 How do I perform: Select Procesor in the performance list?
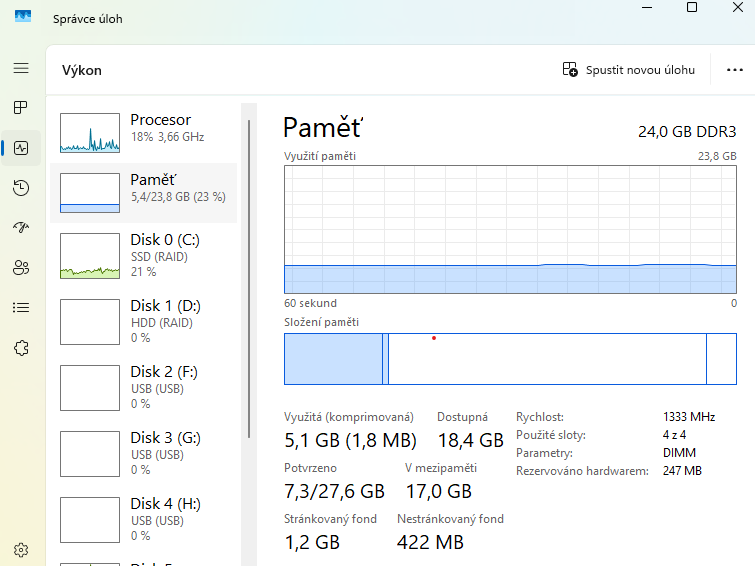pos(145,127)
